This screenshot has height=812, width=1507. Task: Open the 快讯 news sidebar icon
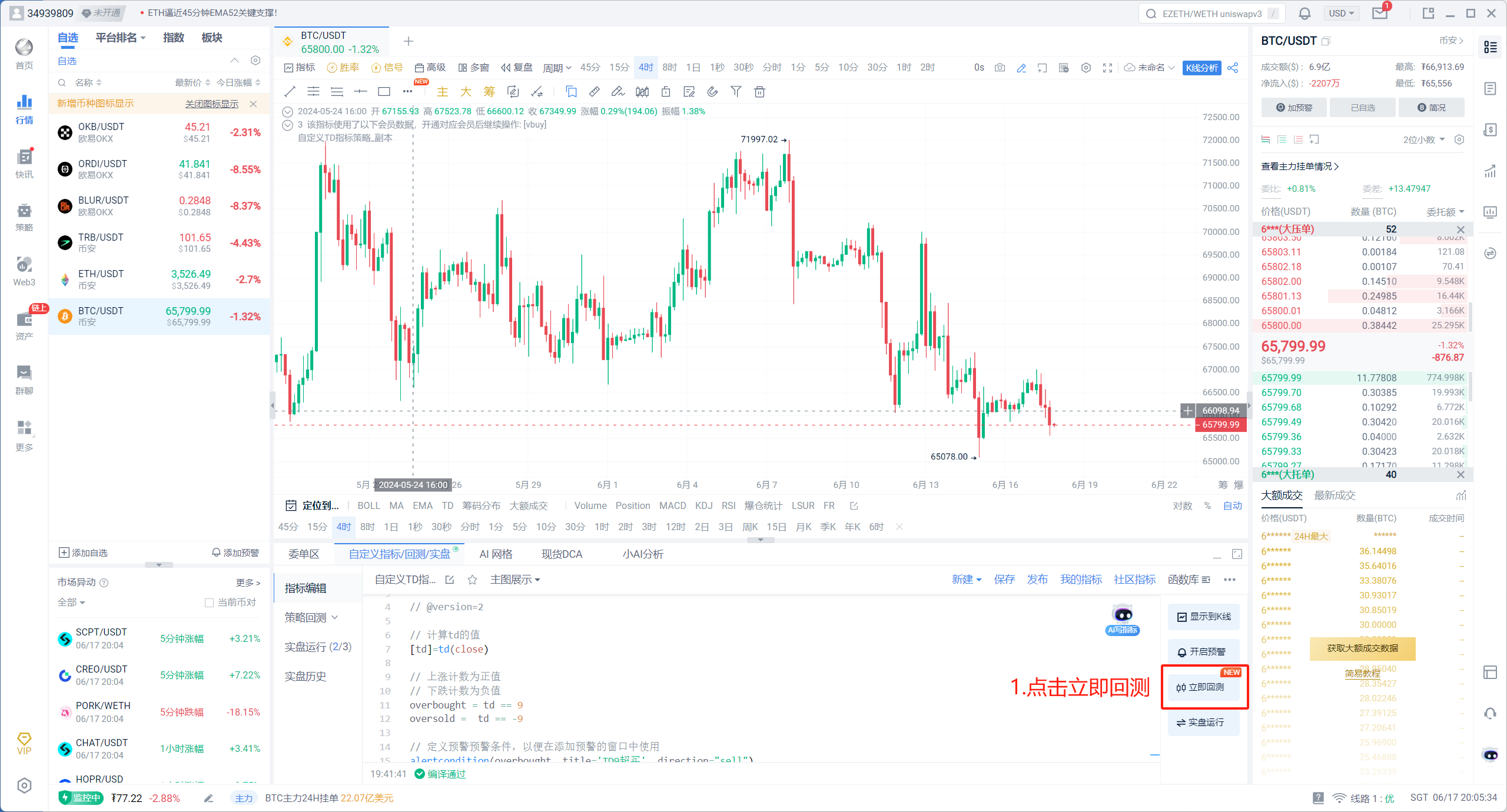24,164
